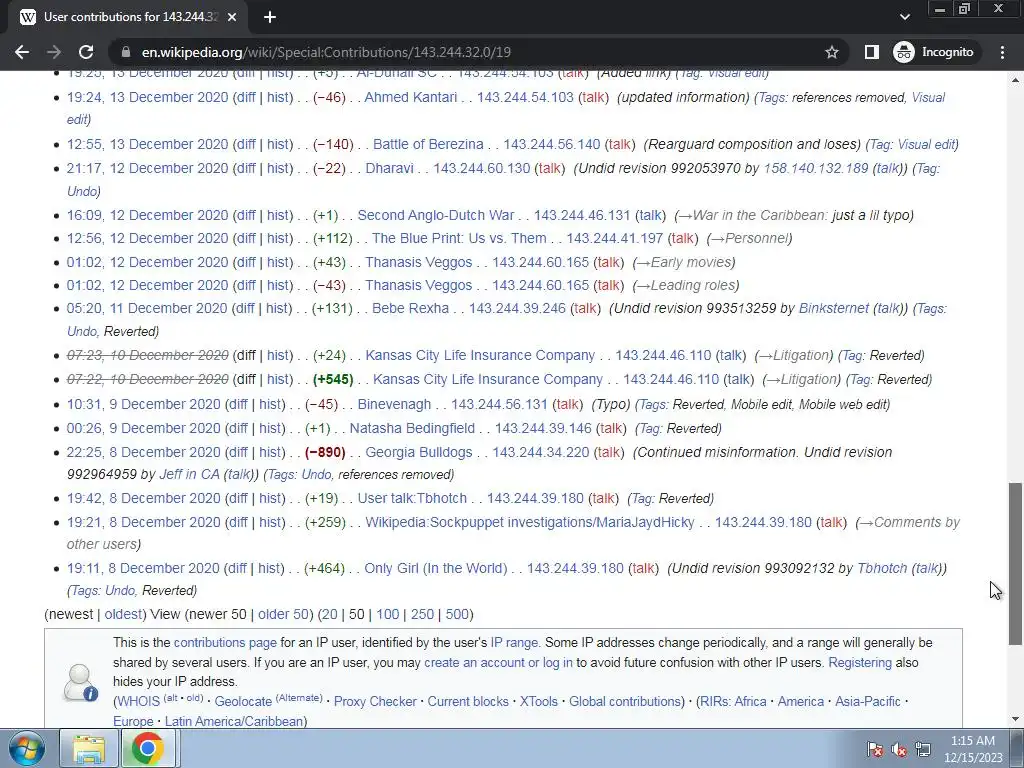This screenshot has height=768, width=1024.
Task: Open the Jeff in CA user link
Action: [189, 475]
